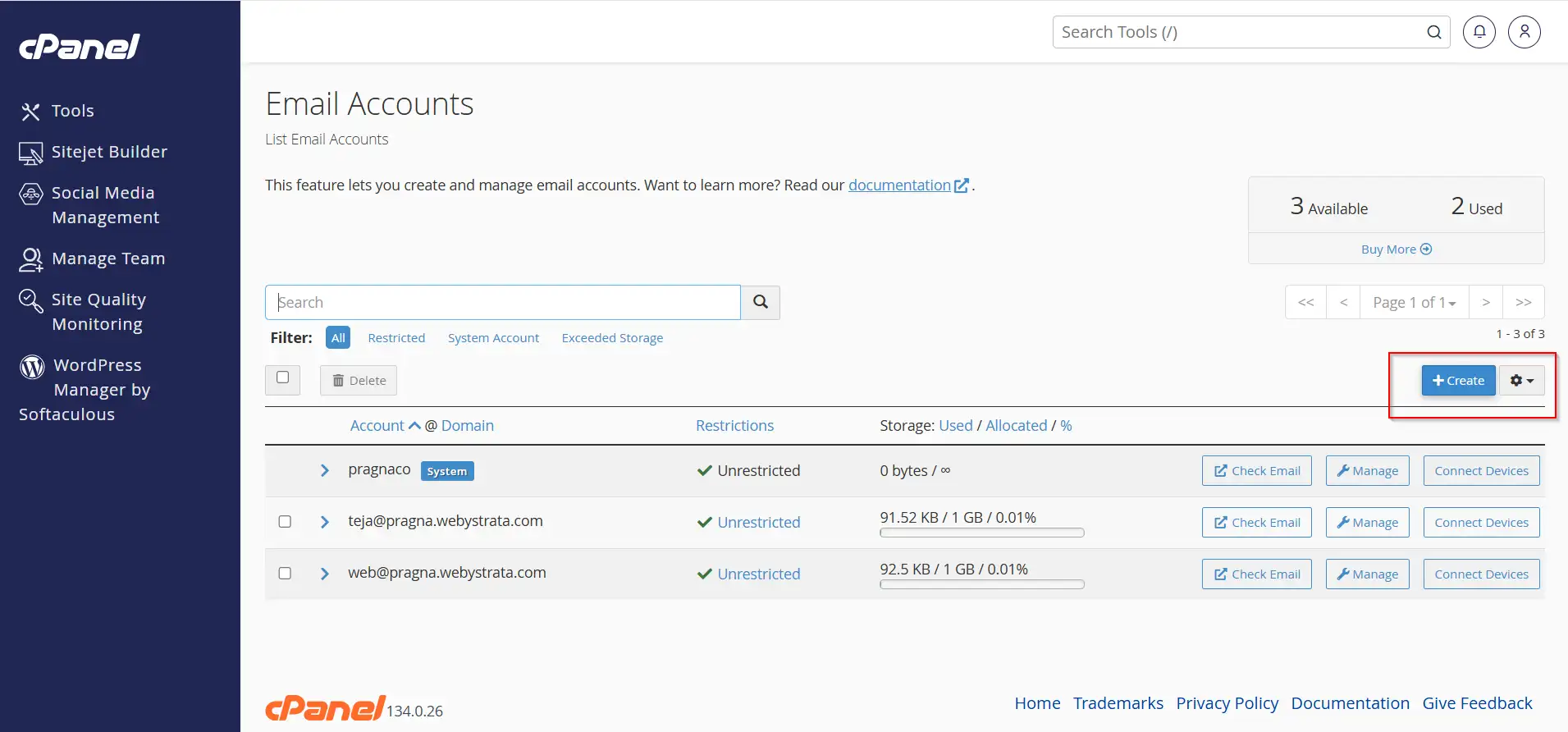This screenshot has width=1568, height=732.
Task: Manage the pragnaco account
Action: point(1368,471)
